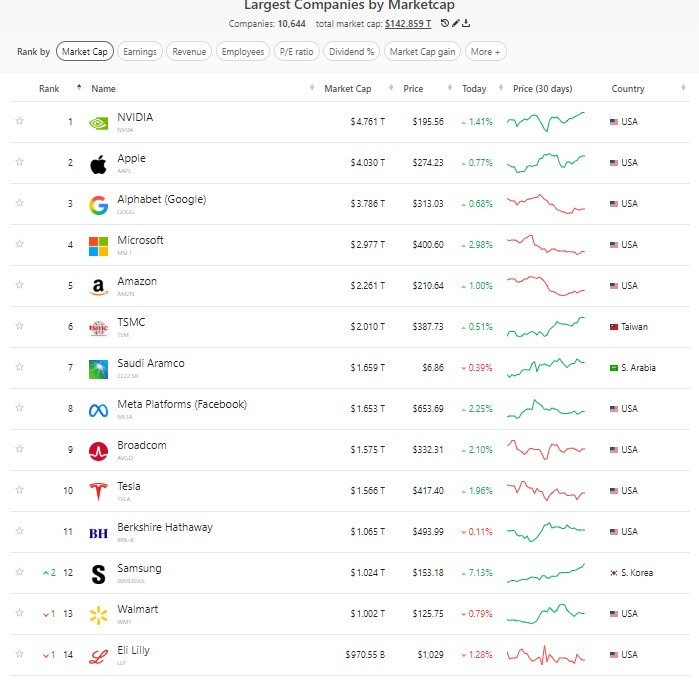Image resolution: width=699 pixels, height=682 pixels.
Task: Open the Alphabet (Google) company link
Action: point(161,200)
